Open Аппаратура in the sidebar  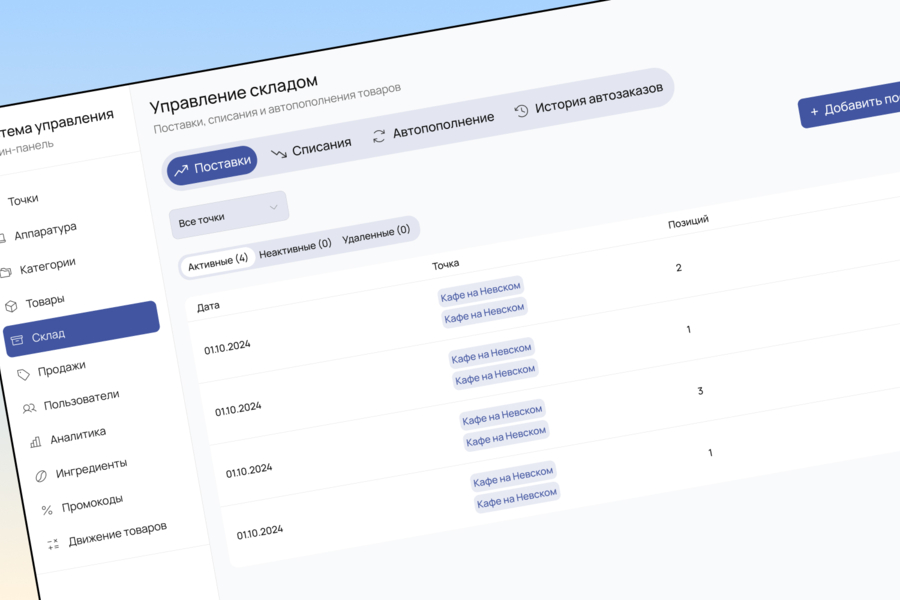[45, 232]
